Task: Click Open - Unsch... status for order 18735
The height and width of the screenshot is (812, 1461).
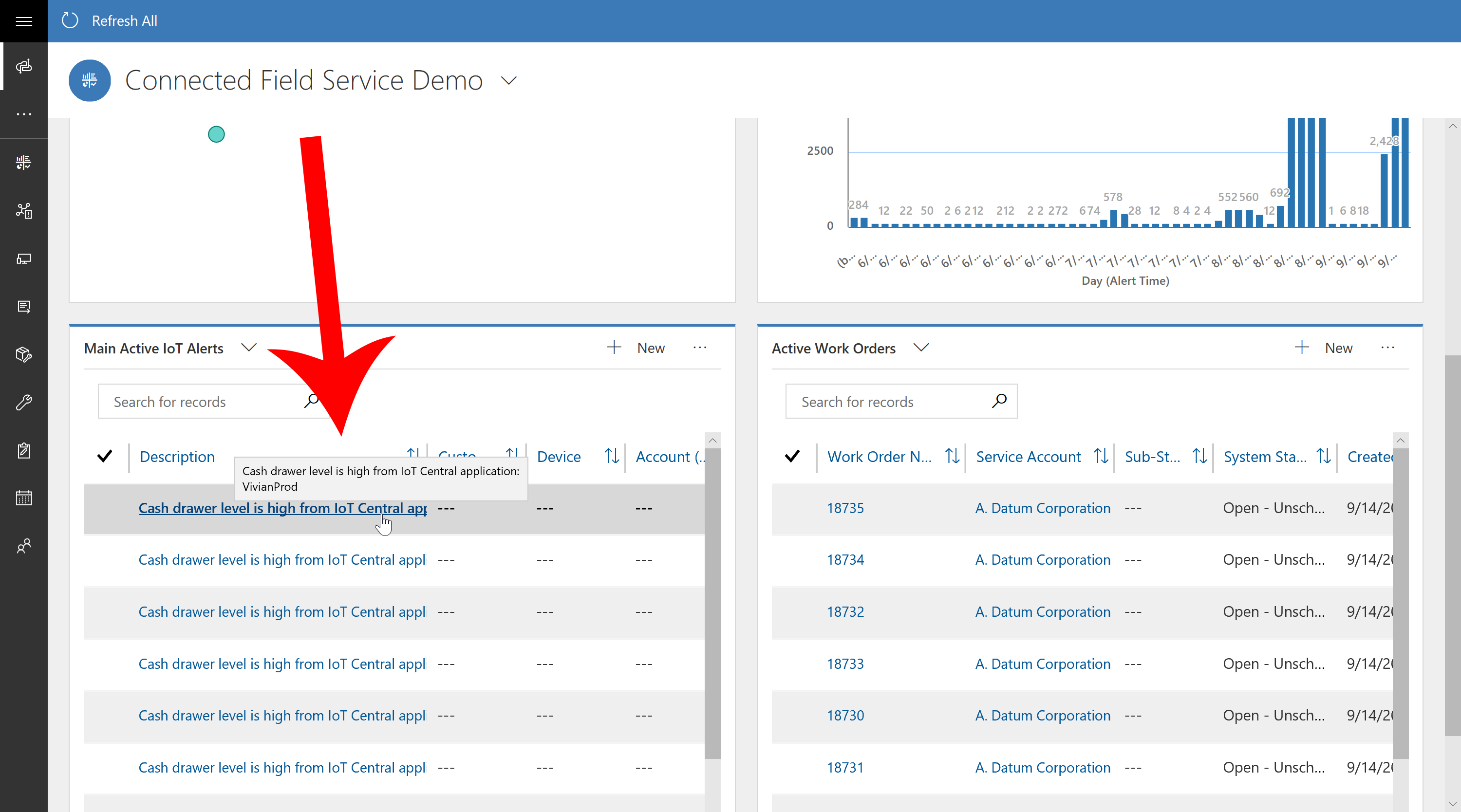Action: 1274,508
